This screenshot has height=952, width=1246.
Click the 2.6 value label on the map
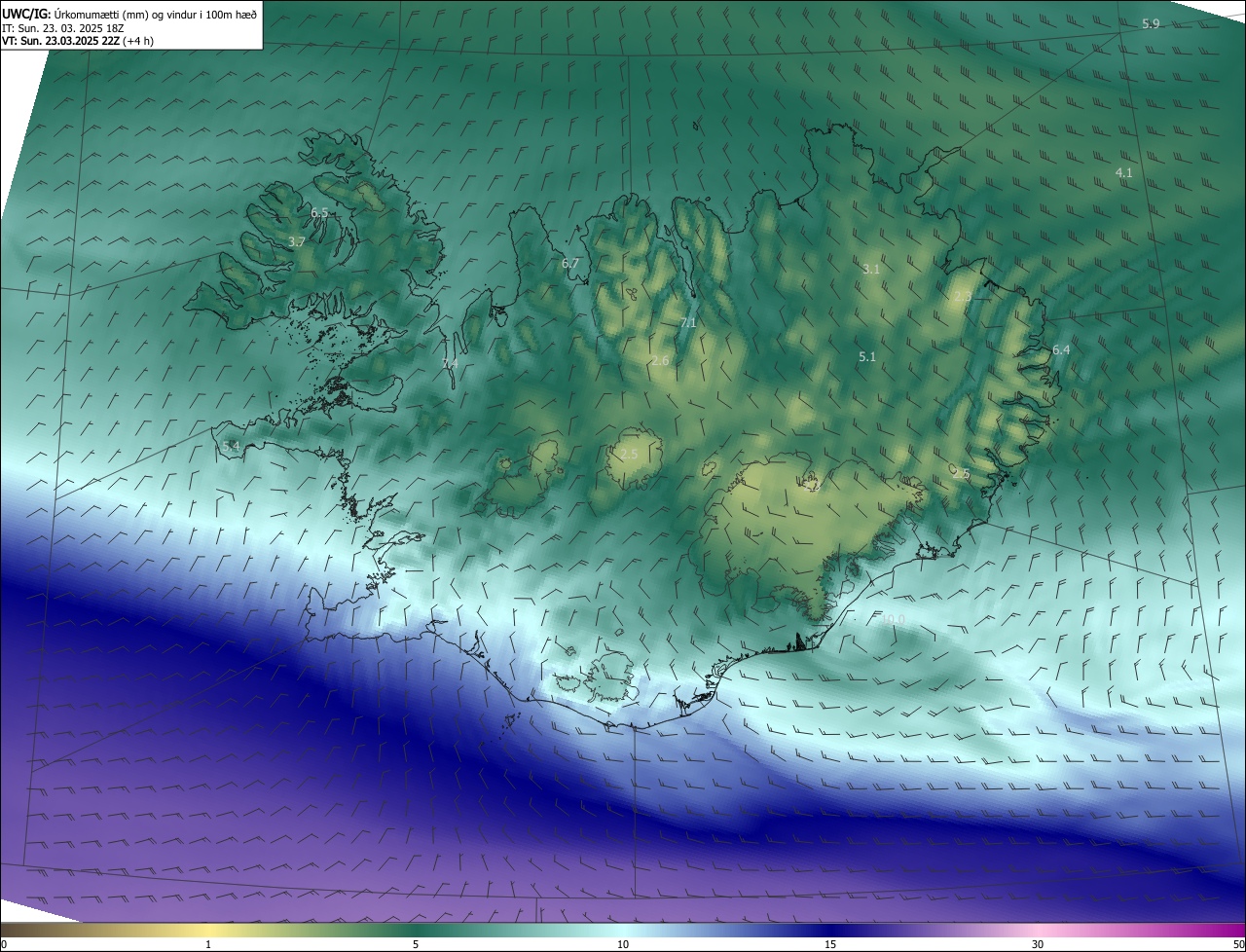coord(660,361)
